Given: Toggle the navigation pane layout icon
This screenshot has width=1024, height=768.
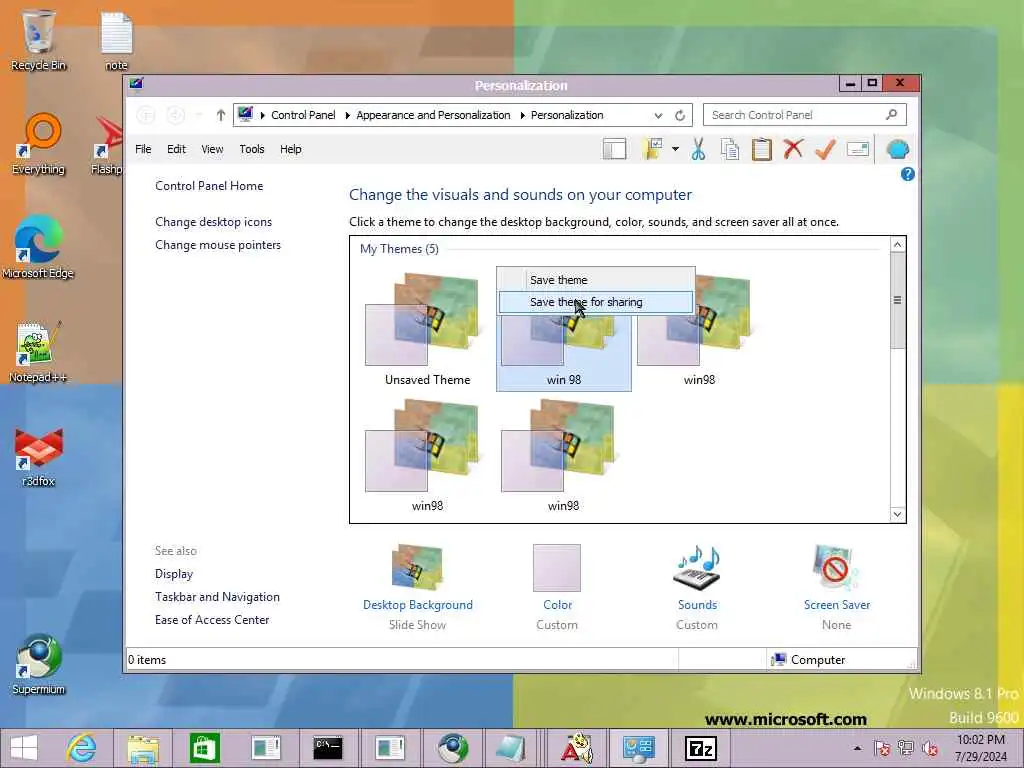Looking at the screenshot, I should tap(614, 150).
